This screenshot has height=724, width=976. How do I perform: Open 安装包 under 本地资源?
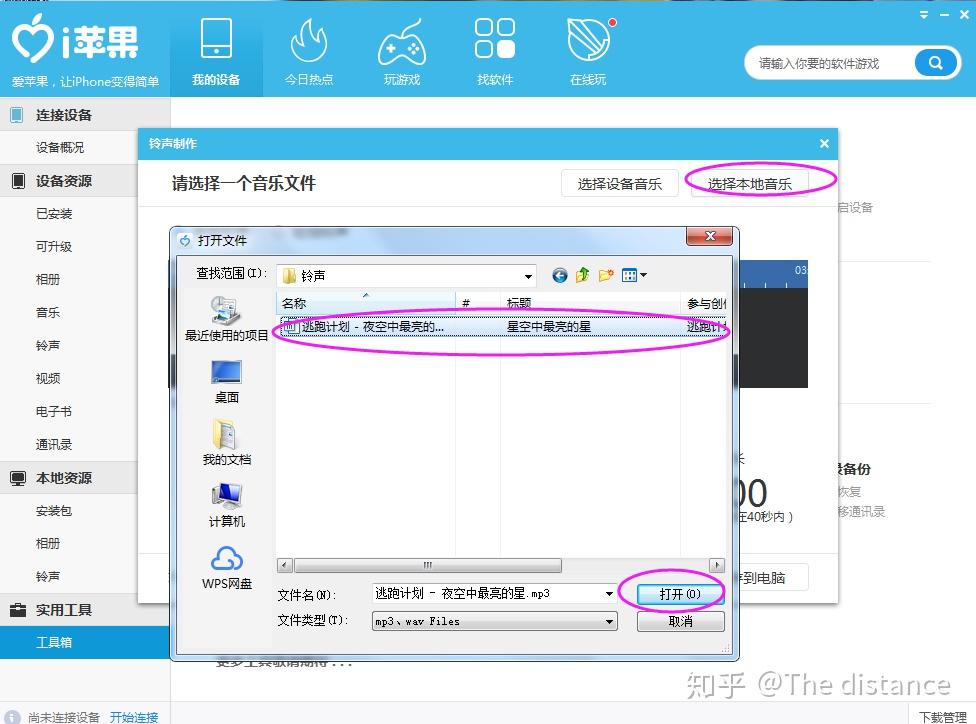click(54, 511)
